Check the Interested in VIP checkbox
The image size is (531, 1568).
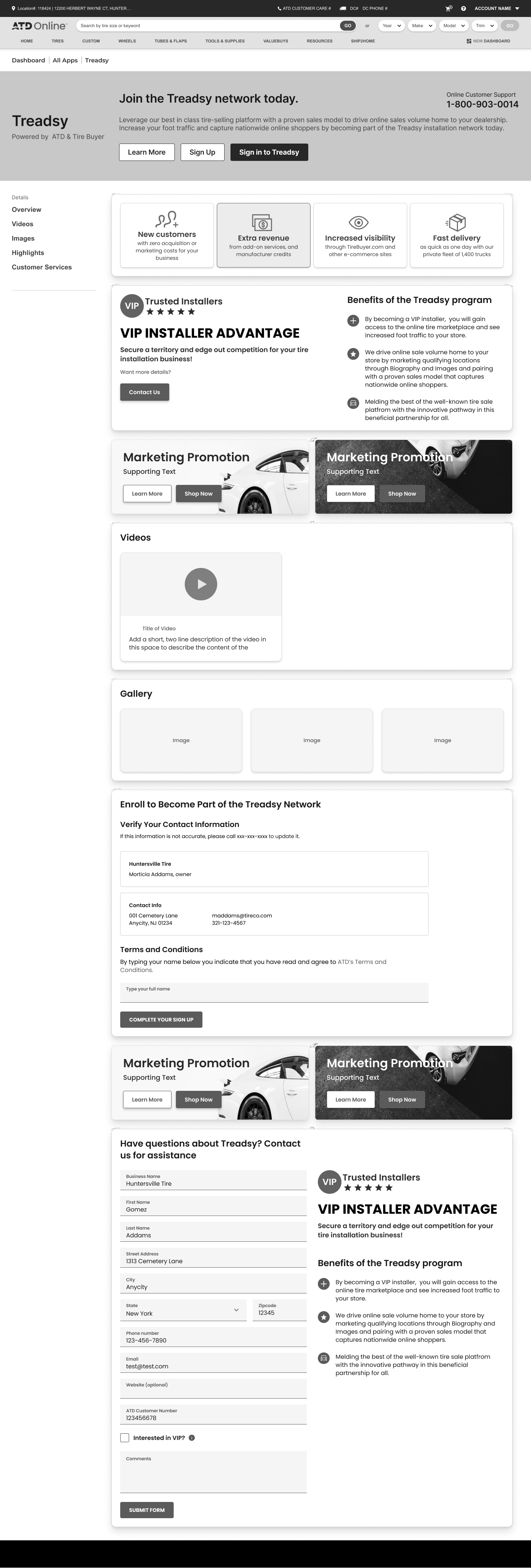[125, 1438]
